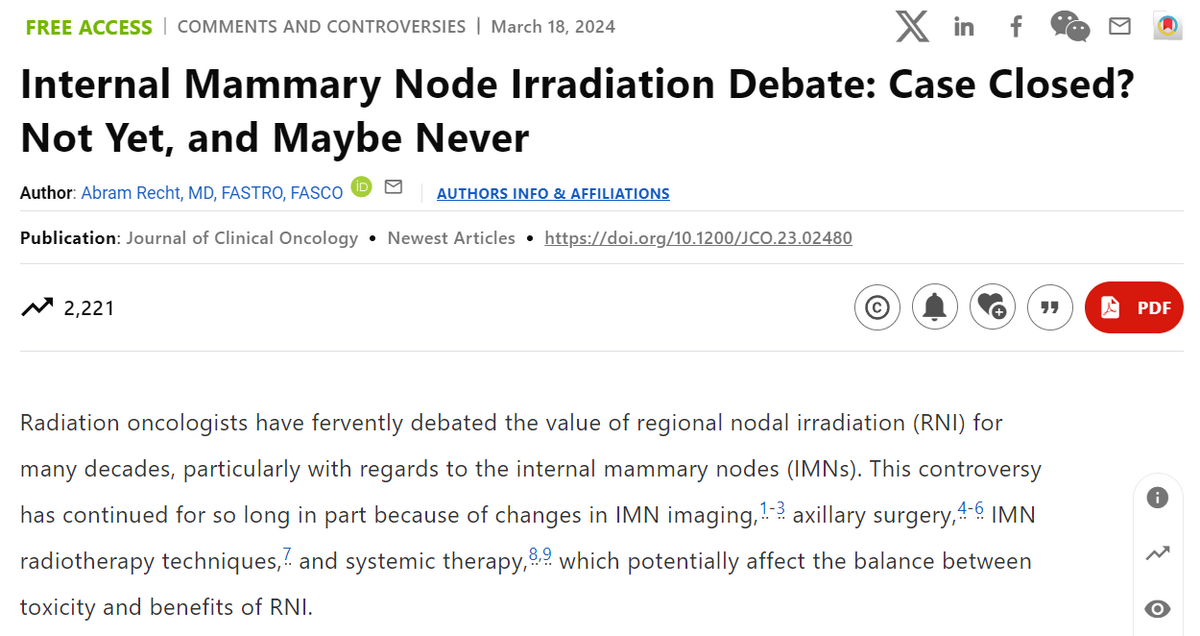Share article on X (Twitter)

pyautogui.click(x=912, y=27)
